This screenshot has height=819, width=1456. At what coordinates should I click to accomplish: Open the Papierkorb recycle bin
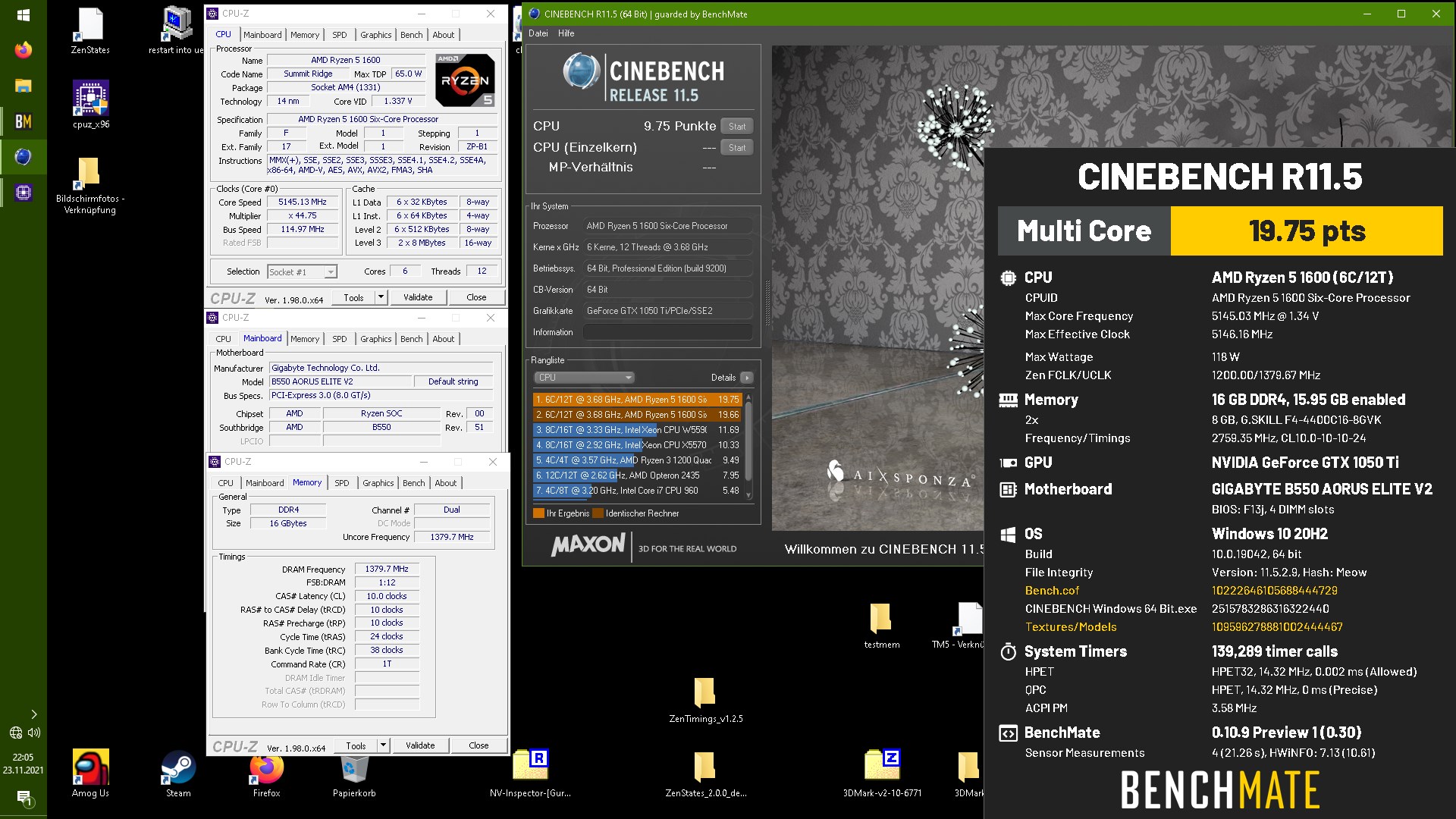pos(354,773)
